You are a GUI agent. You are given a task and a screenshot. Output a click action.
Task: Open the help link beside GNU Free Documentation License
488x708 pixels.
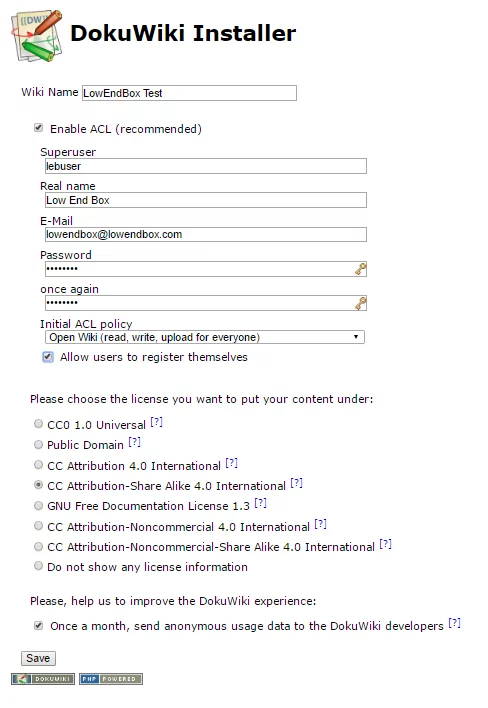click(260, 503)
